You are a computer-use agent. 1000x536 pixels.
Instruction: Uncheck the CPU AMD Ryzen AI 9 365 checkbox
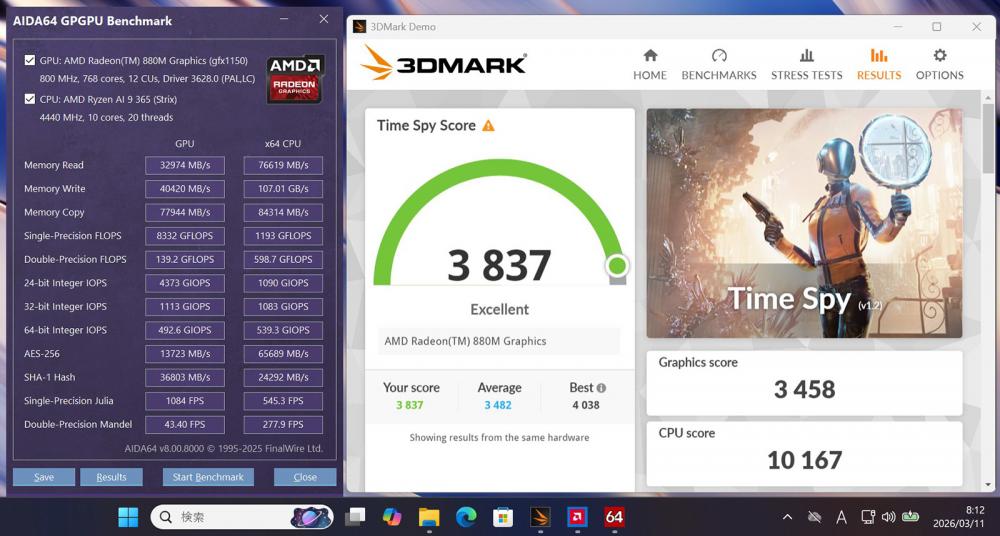click(29, 99)
